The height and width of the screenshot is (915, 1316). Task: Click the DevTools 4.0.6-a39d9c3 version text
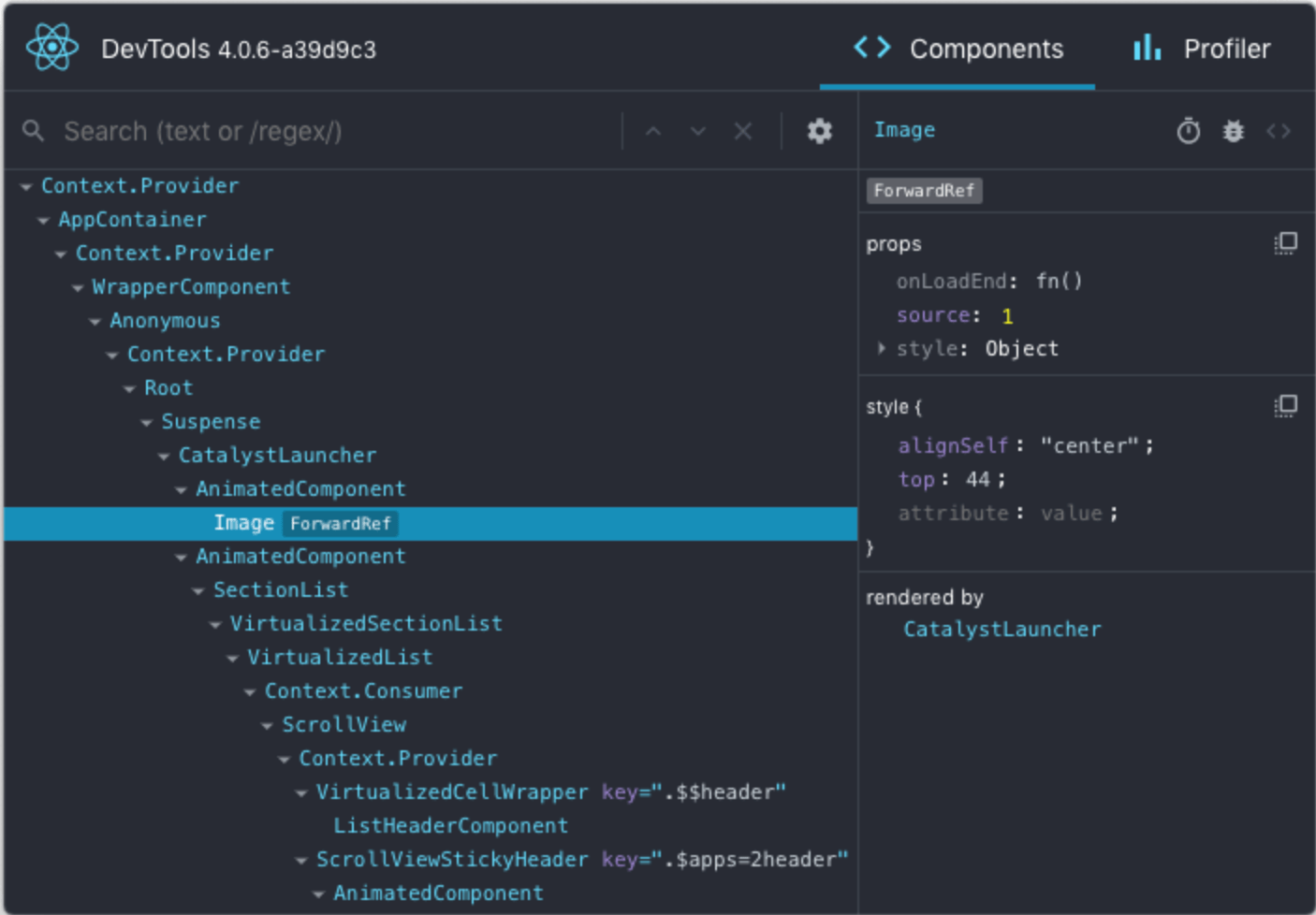click(x=239, y=49)
